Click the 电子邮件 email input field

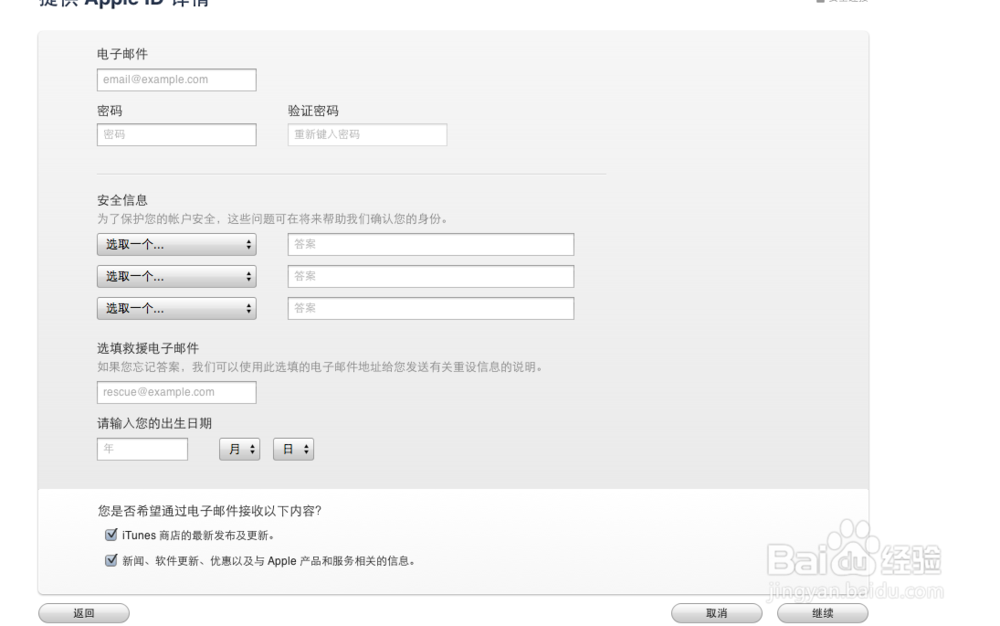177,80
